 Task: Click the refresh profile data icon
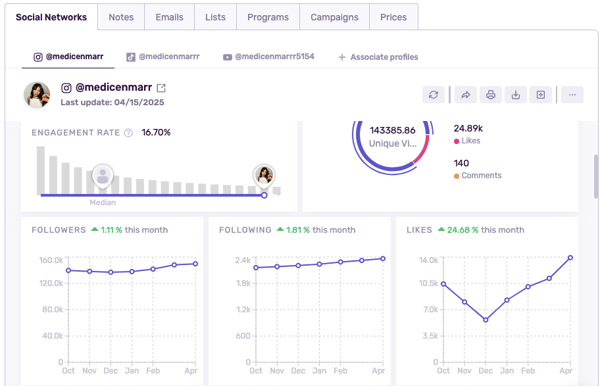[x=433, y=95]
